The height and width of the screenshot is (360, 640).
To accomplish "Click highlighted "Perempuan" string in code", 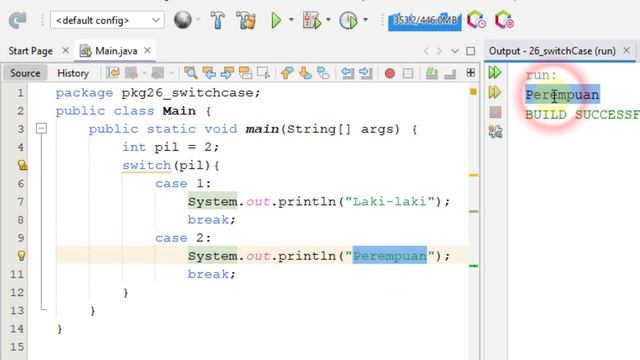I will [390, 256].
